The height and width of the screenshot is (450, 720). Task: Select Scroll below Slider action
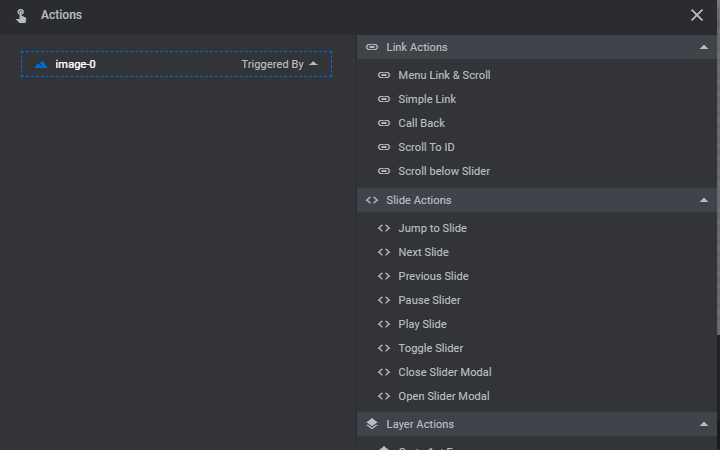[444, 171]
